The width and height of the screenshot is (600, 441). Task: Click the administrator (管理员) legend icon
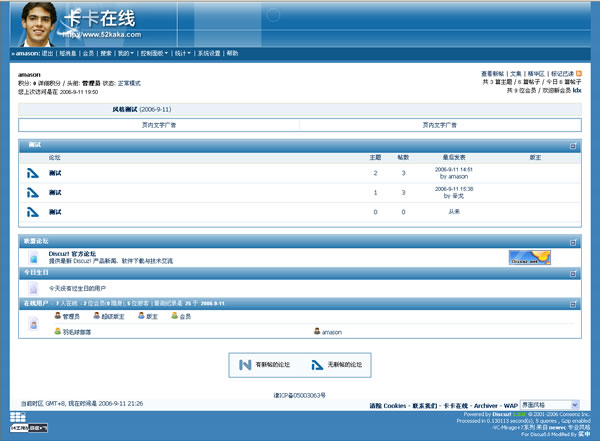[x=58, y=315]
